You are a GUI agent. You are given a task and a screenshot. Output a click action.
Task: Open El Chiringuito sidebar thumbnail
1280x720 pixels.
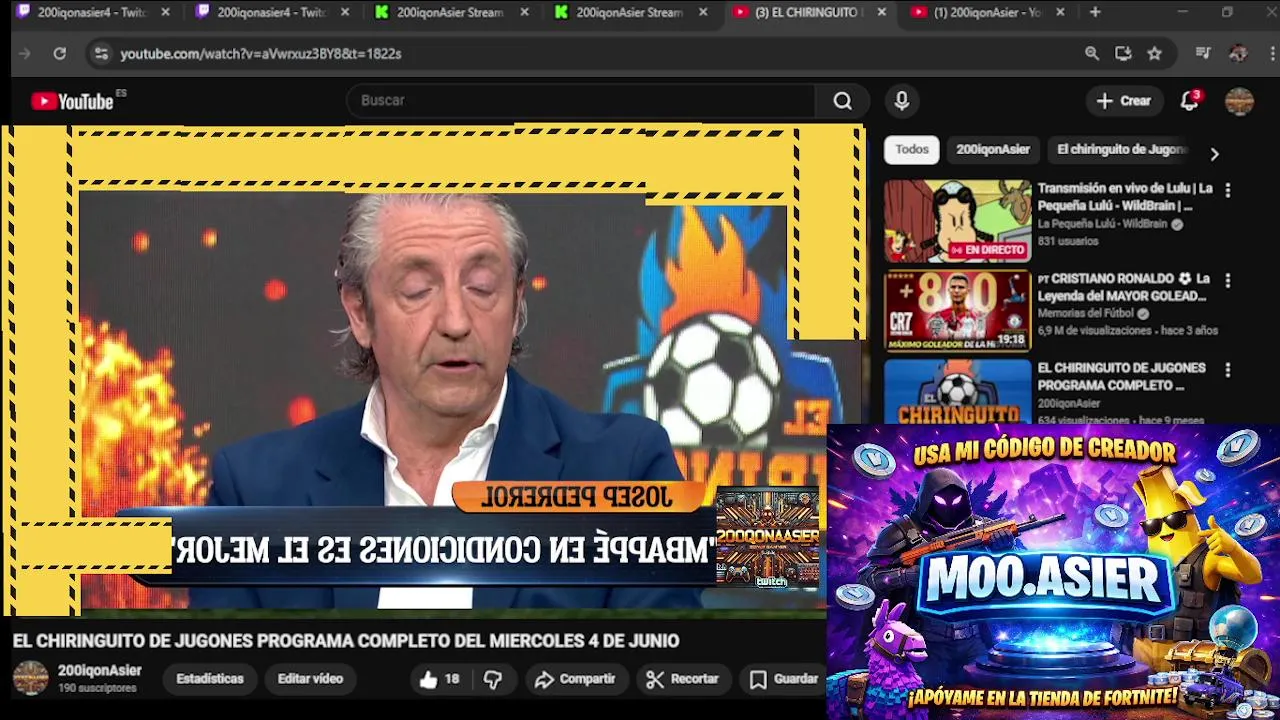pos(957,391)
